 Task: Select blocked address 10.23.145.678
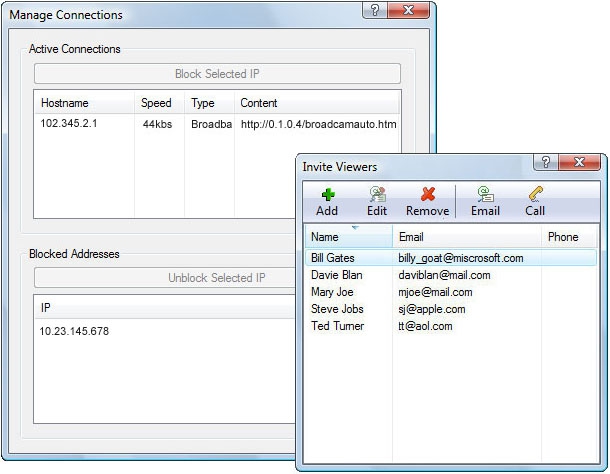(x=74, y=331)
